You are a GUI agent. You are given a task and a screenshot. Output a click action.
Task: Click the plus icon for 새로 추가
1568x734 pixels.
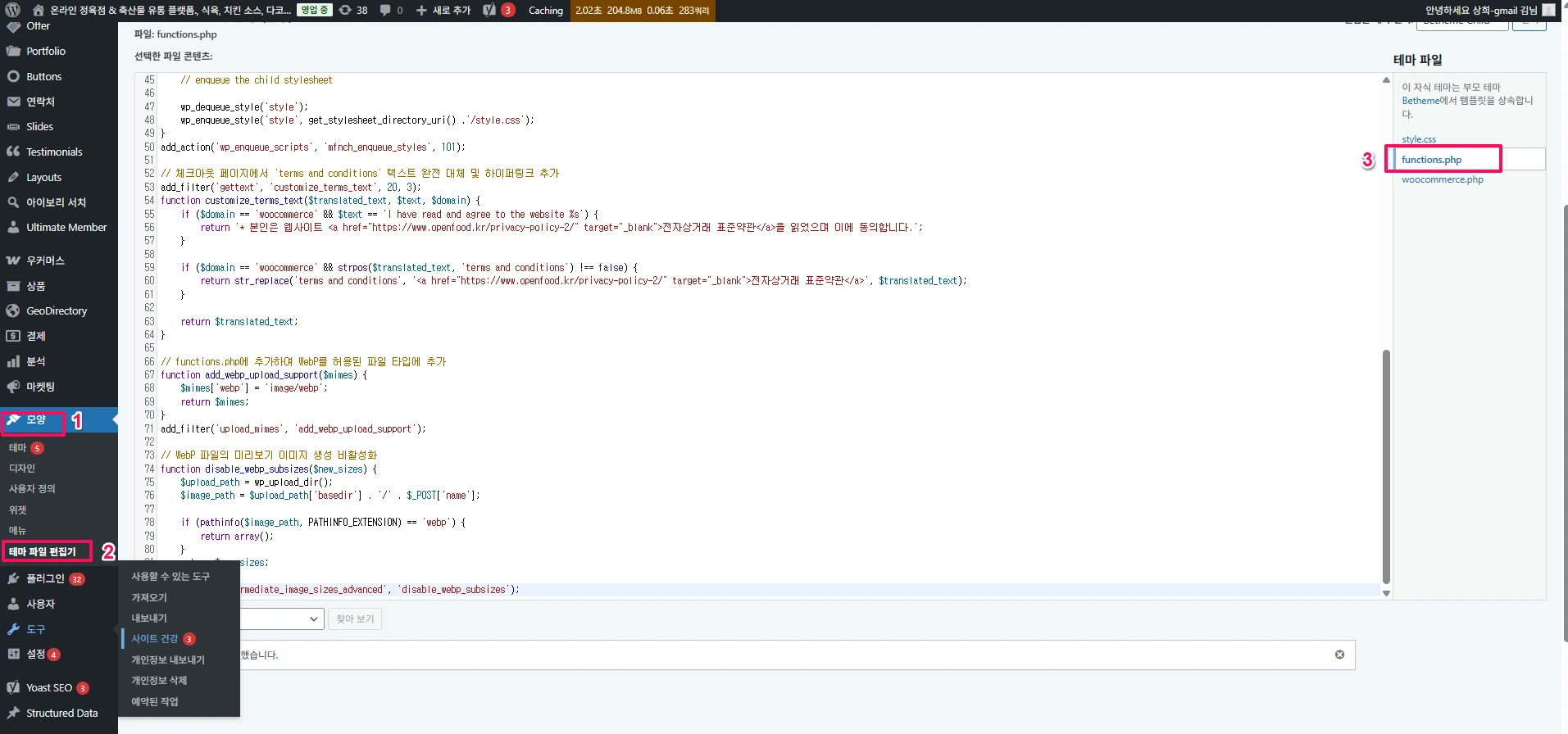click(x=421, y=10)
